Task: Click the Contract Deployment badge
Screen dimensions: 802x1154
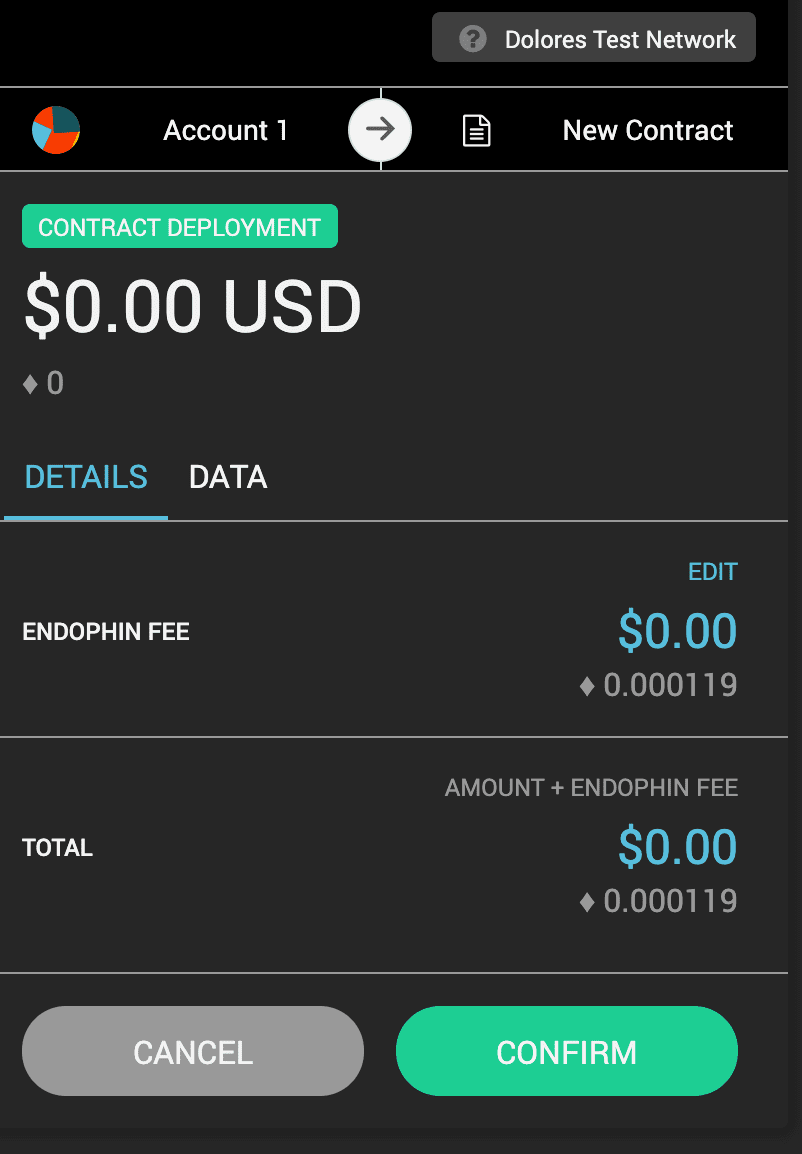Action: 180,227
